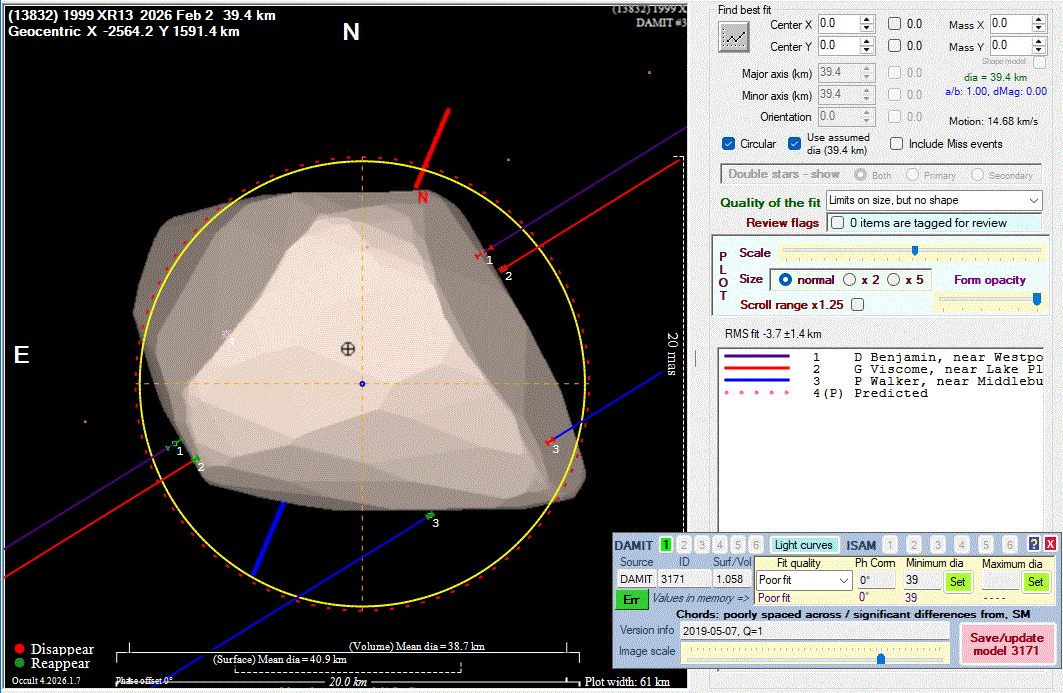Click the Find best fit graph icon
This screenshot has height=693, width=1063.
tap(734, 37)
